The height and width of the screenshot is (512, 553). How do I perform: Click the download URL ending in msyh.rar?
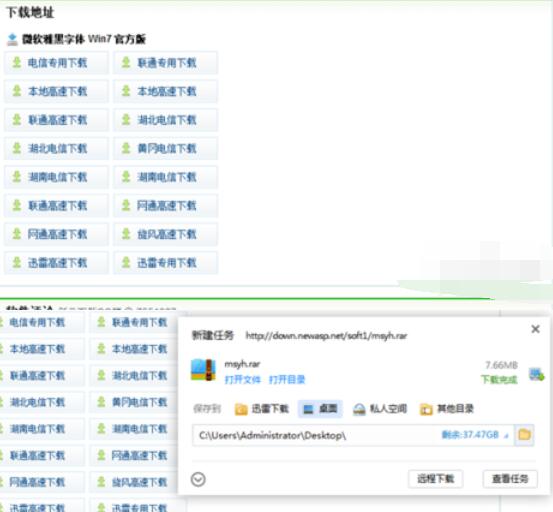coord(326,336)
